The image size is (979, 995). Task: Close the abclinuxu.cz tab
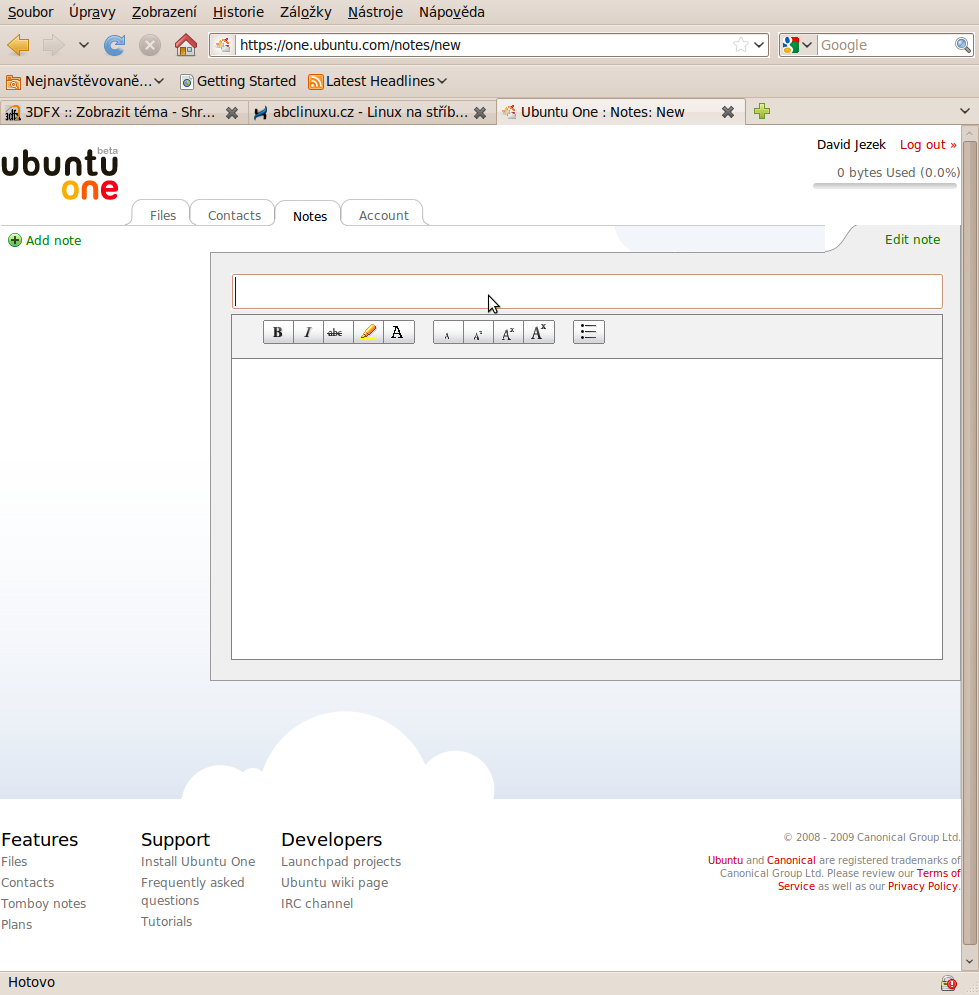coord(480,112)
